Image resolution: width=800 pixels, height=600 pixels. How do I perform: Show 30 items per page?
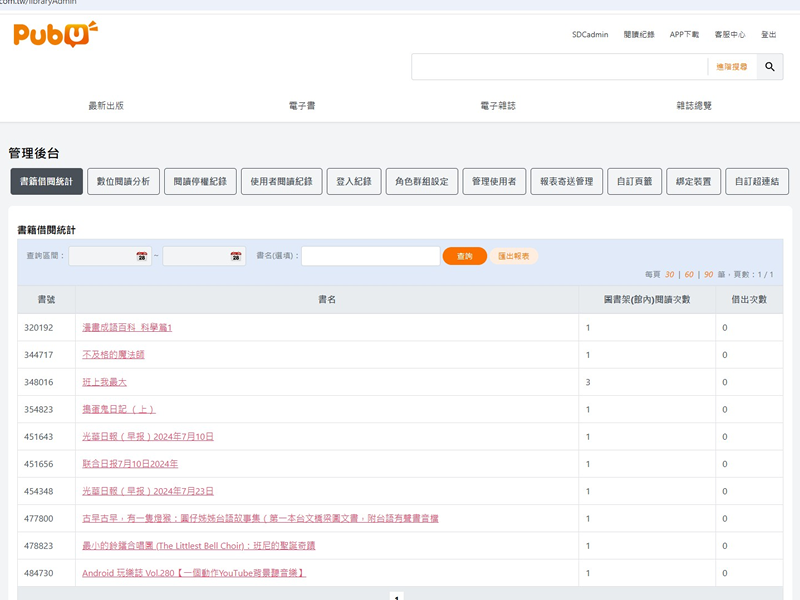[669, 274]
